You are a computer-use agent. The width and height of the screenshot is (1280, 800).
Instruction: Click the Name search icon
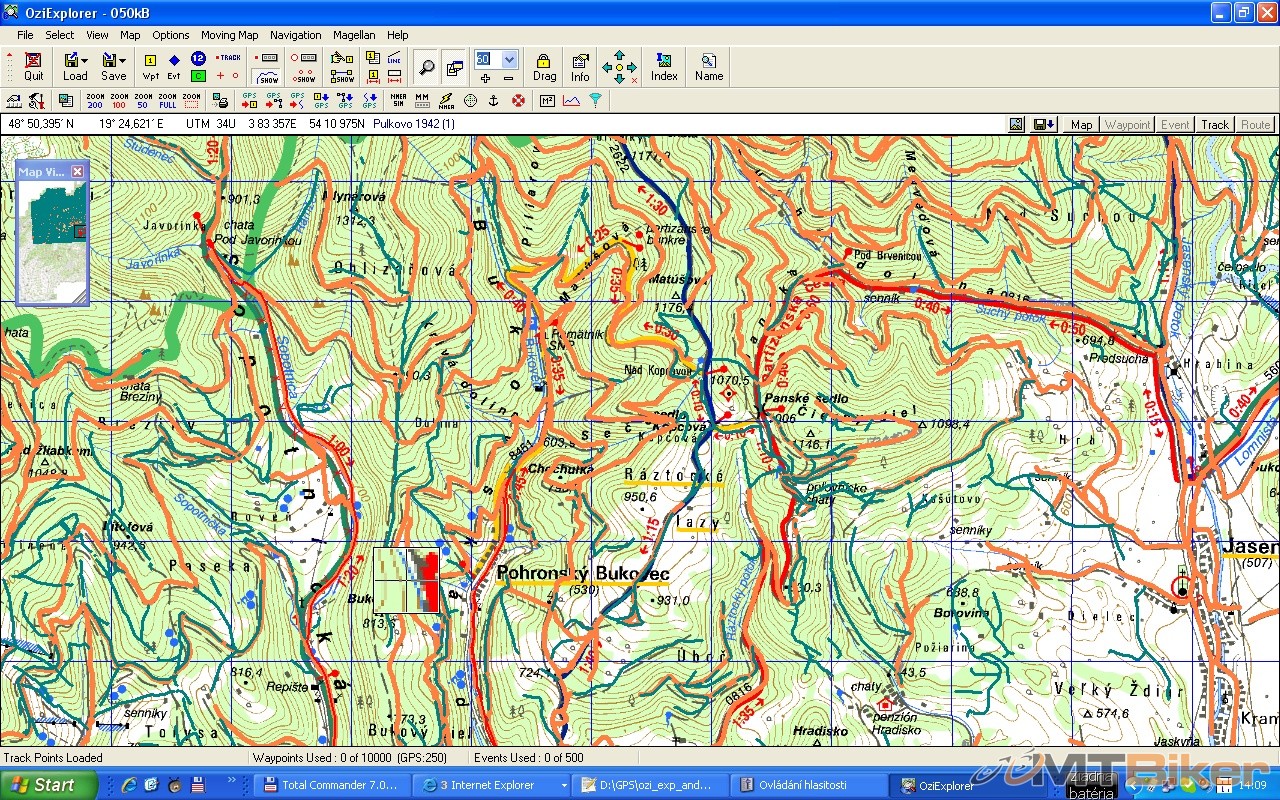(x=709, y=67)
